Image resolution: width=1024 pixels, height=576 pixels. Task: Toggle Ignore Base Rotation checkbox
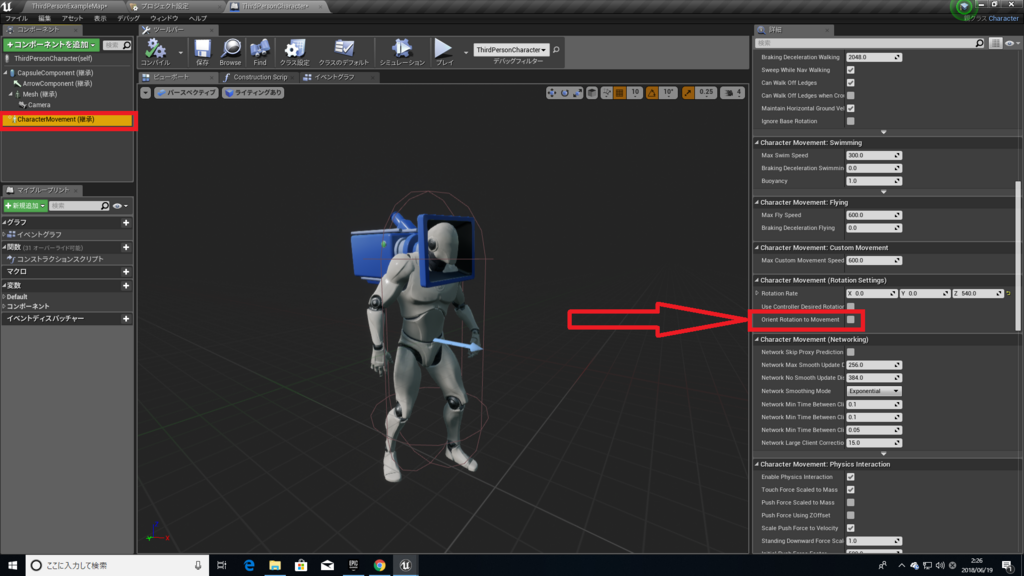tap(850, 121)
